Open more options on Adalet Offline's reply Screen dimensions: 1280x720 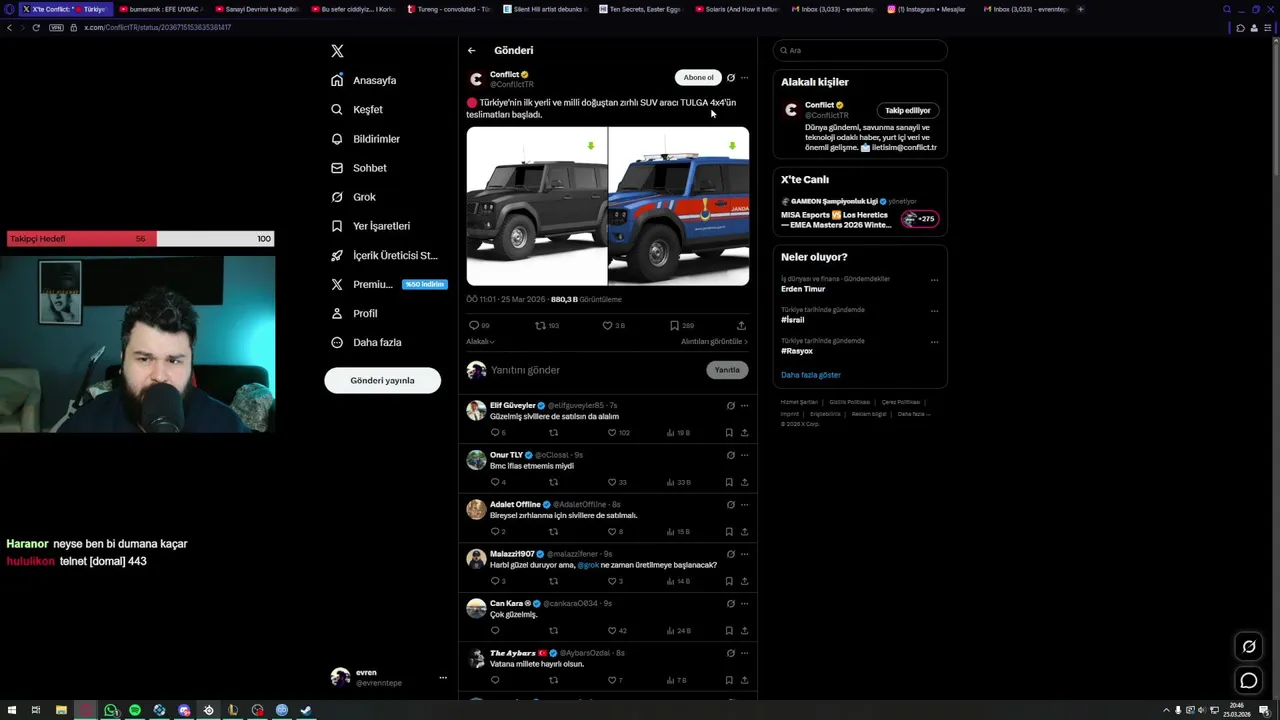(x=744, y=505)
